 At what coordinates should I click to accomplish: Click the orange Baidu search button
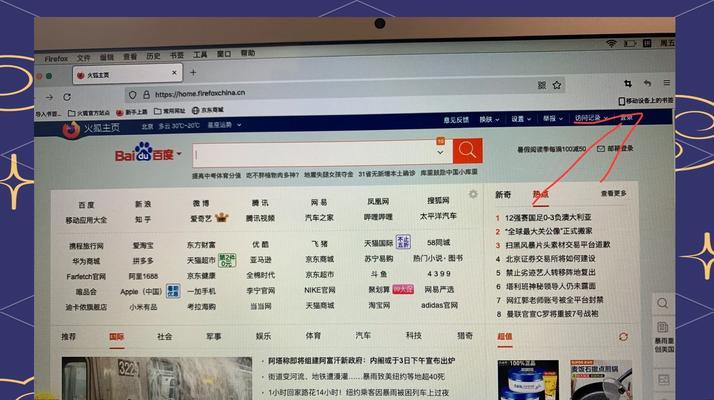coord(467,150)
